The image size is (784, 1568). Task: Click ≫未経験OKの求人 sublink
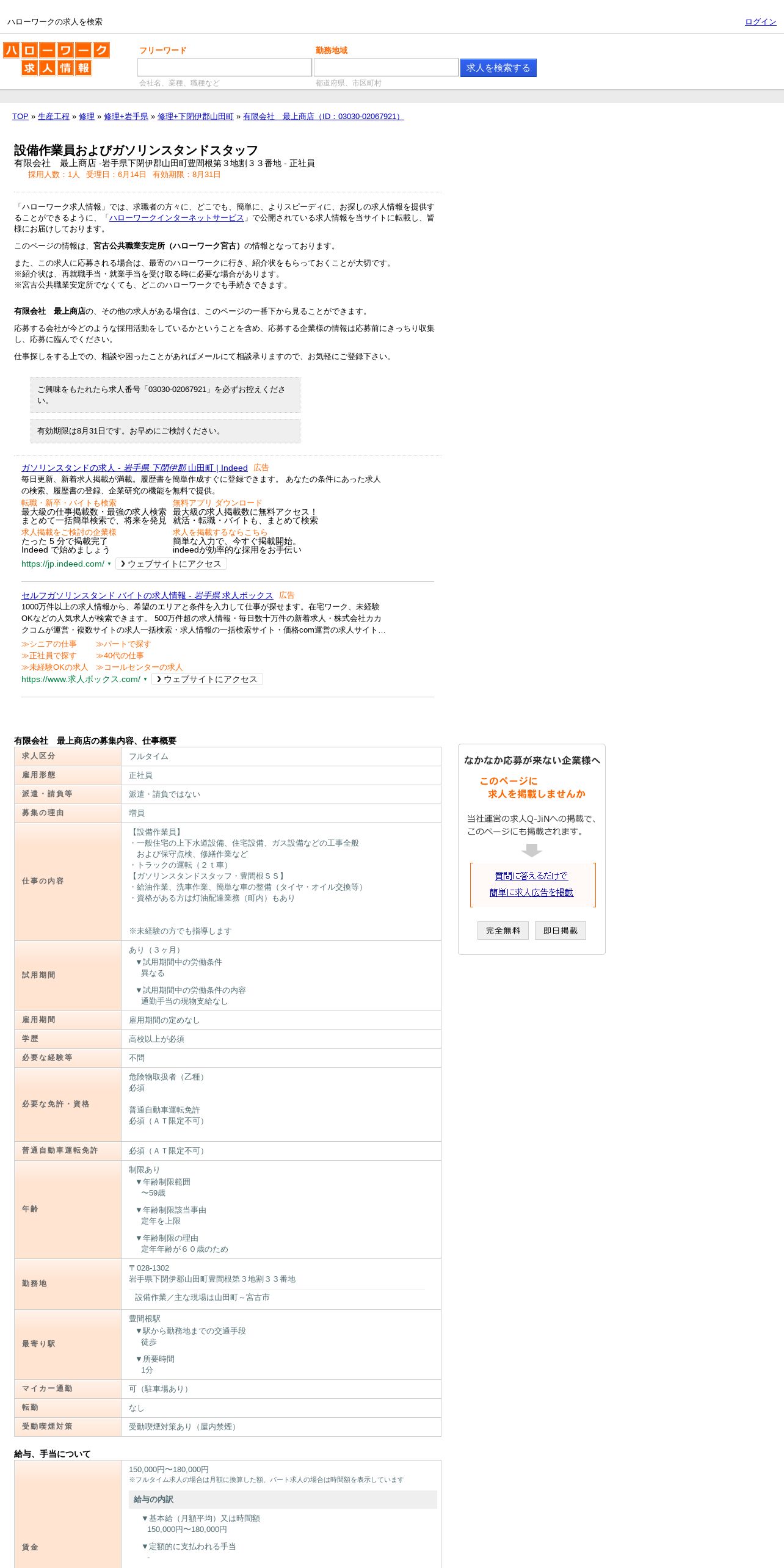coord(54,667)
